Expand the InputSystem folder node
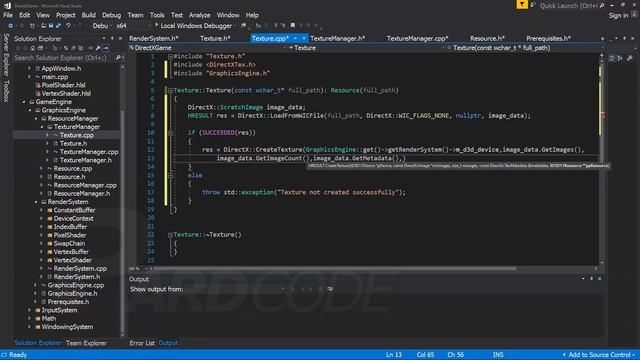Image resolution: width=640 pixels, height=360 pixels. coord(29,310)
